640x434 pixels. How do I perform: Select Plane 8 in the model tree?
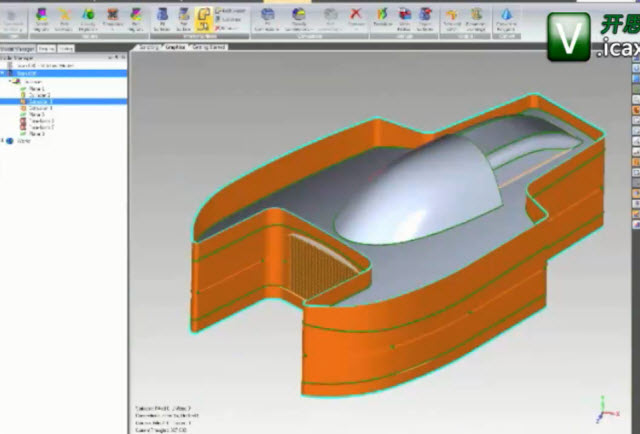pos(37,133)
